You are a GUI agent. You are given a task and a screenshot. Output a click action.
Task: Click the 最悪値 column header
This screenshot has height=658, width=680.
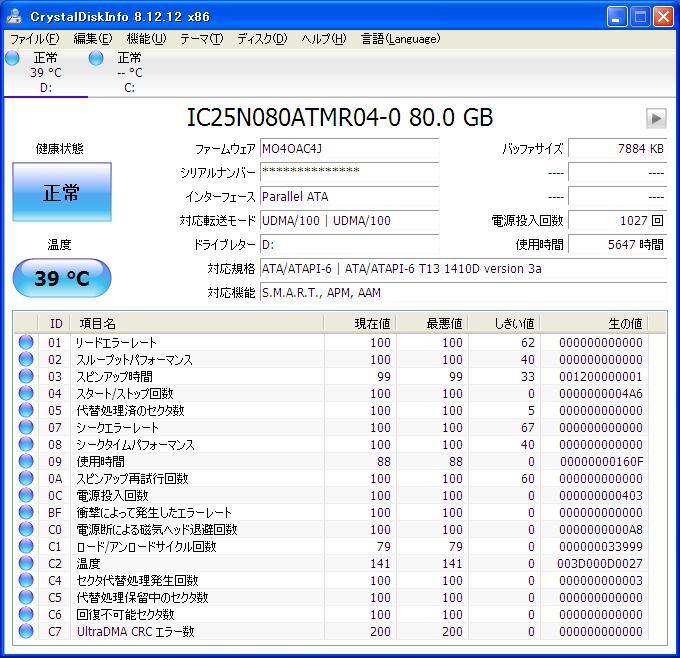point(432,324)
